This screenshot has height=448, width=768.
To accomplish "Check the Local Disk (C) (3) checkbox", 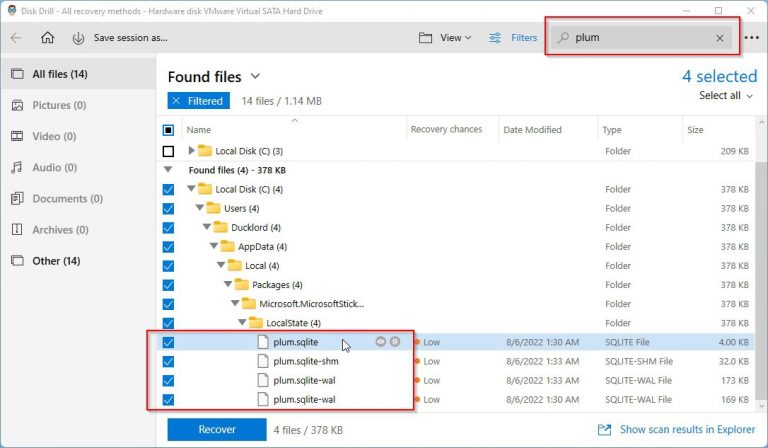I will (x=168, y=151).
